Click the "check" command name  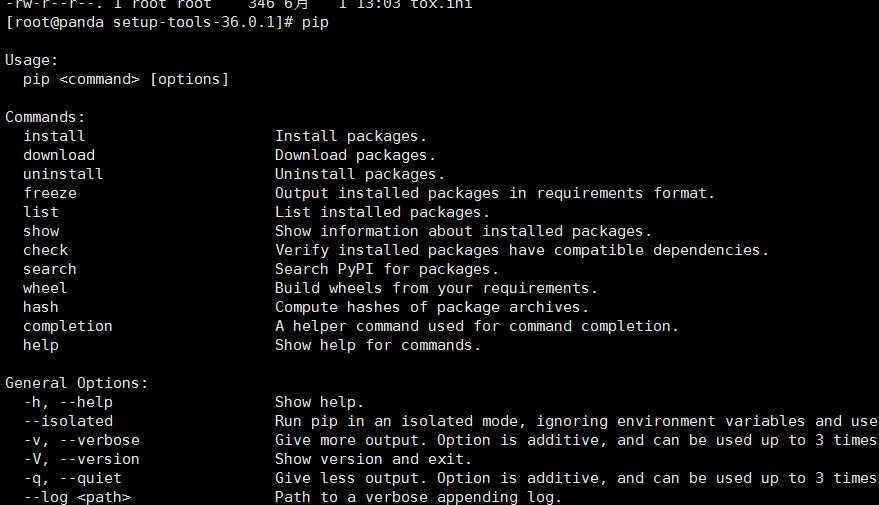click(46, 250)
